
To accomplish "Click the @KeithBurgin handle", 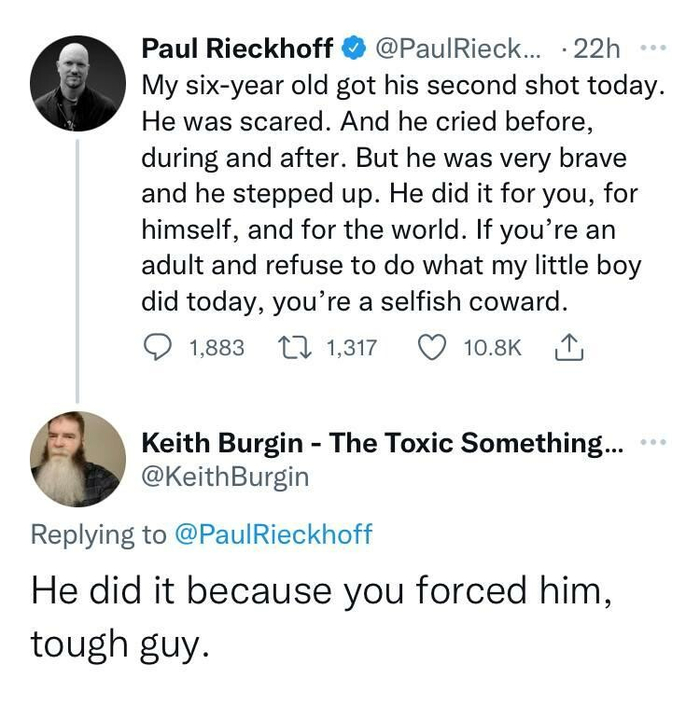I will [x=226, y=477].
